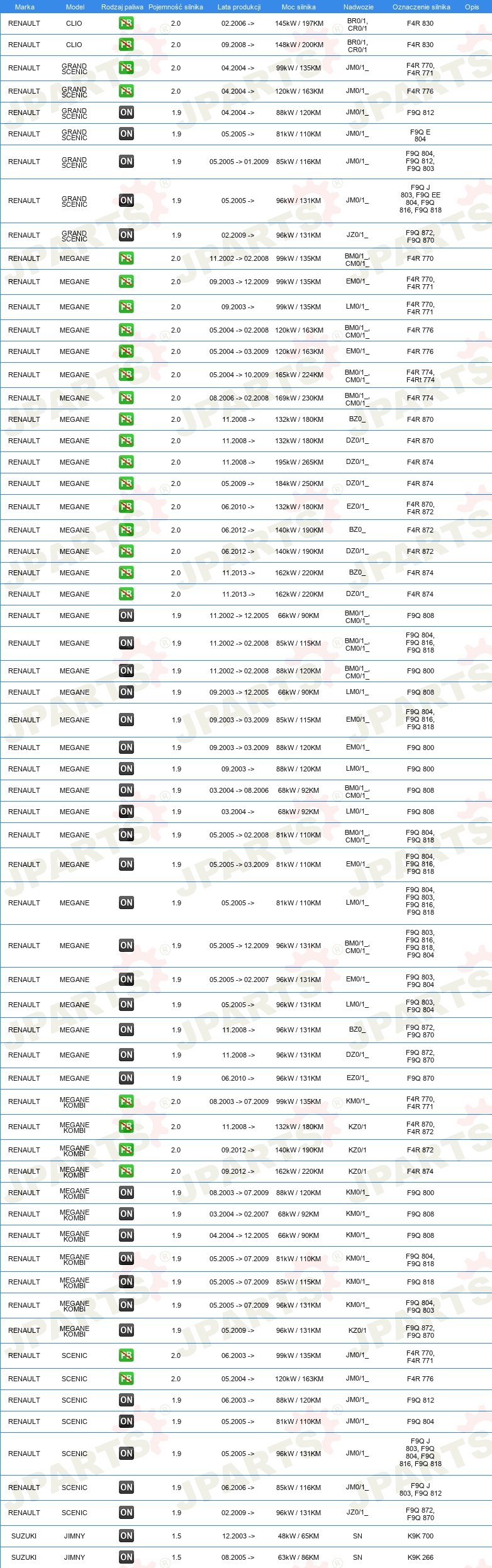The height and width of the screenshot is (1568, 492).
Task: Click the Nadwozie column header
Action: point(359,7)
